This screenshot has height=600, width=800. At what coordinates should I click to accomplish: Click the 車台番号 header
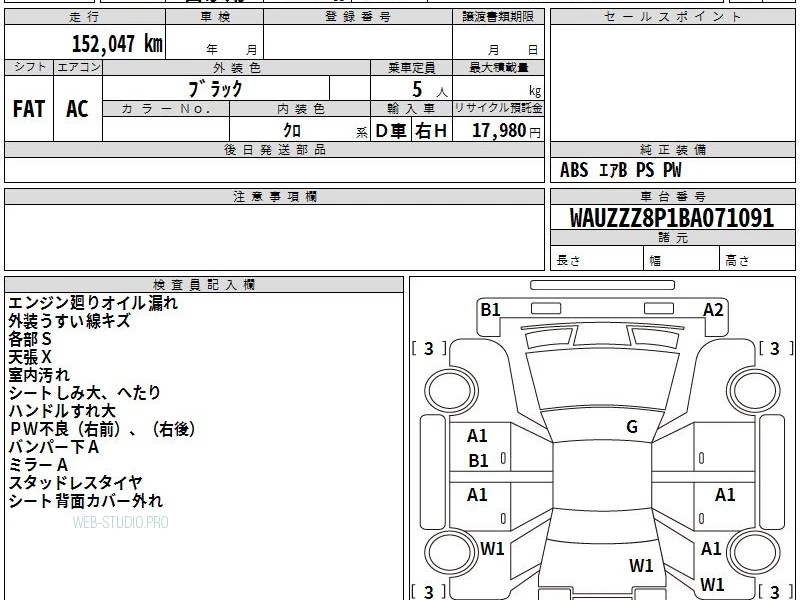(672, 196)
